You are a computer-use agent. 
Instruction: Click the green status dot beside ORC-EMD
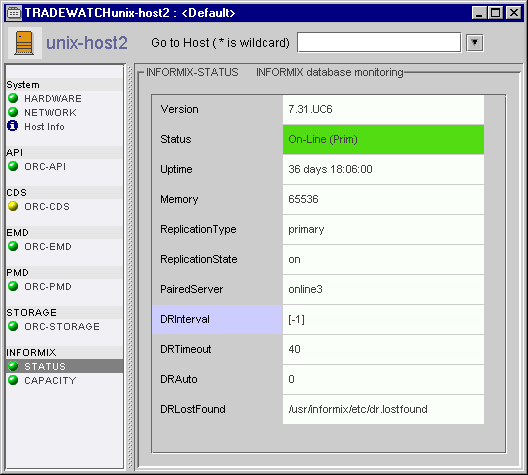[13, 246]
